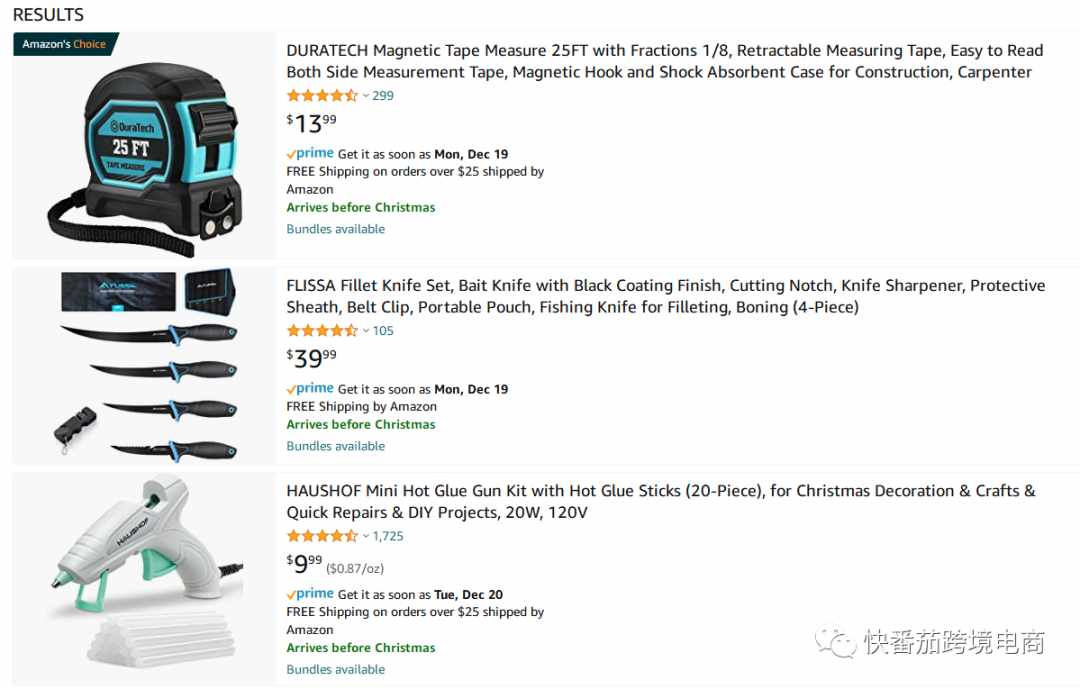Click the FLISSA knife set star rating
The image size is (1080, 689).
pyautogui.click(x=322, y=331)
